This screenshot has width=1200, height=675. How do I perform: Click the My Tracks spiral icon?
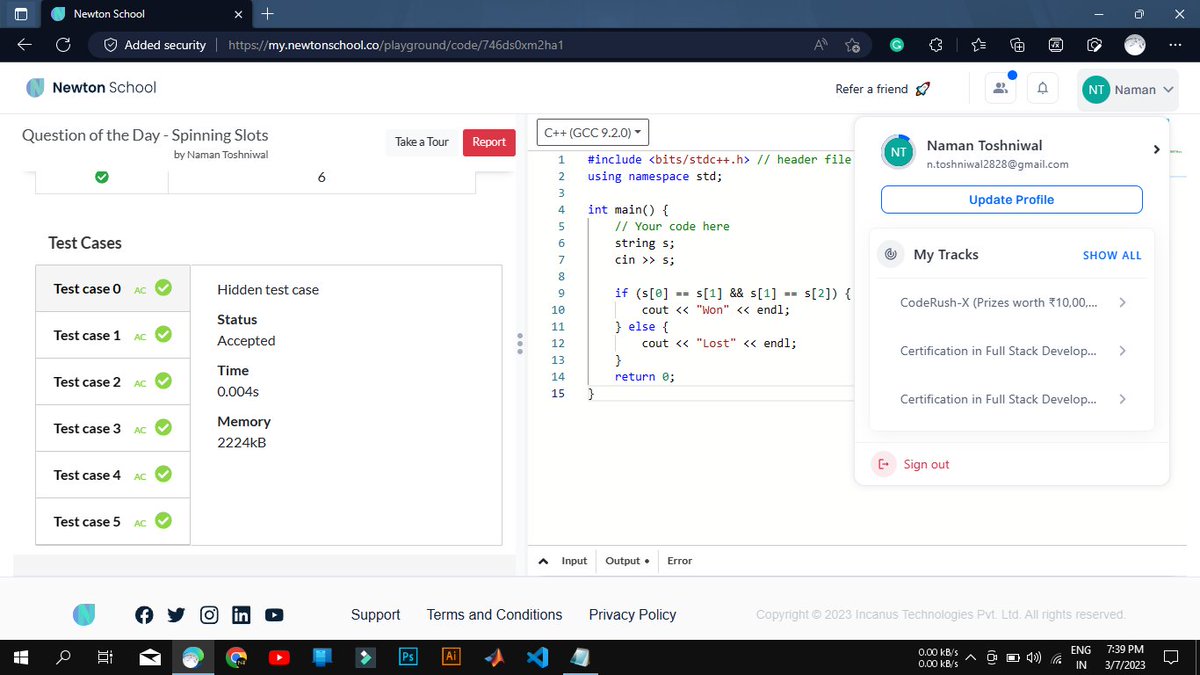click(889, 255)
